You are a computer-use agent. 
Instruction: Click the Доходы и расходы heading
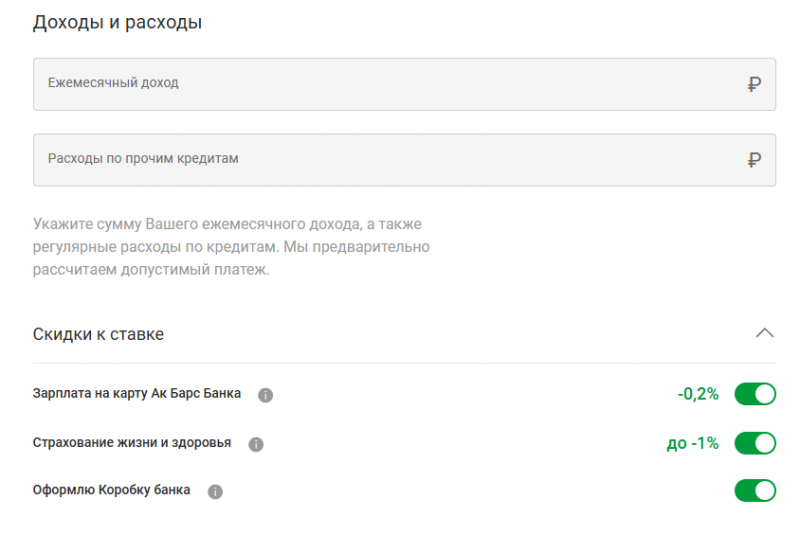(117, 22)
